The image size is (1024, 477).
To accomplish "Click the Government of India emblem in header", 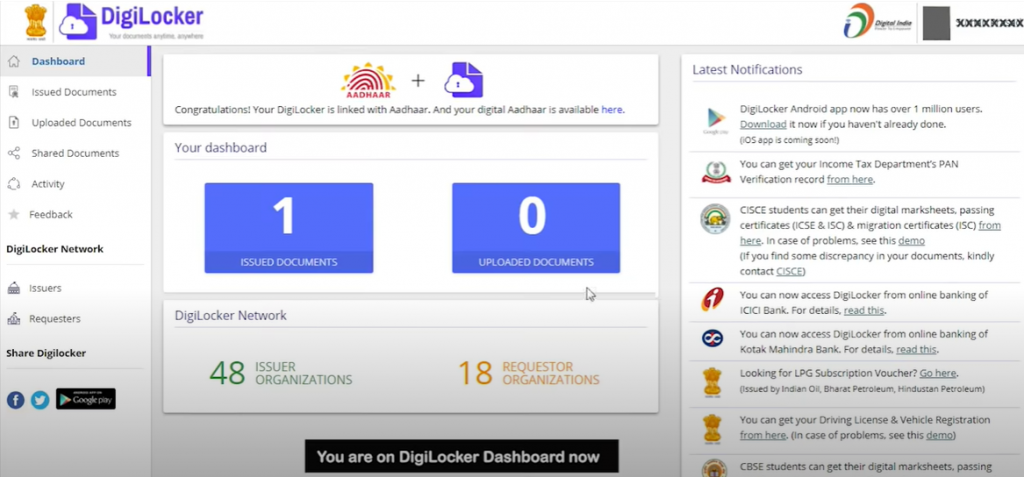I will [x=36, y=22].
